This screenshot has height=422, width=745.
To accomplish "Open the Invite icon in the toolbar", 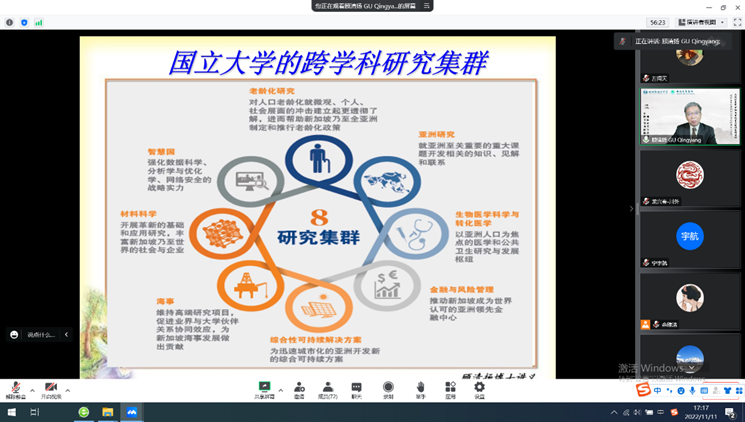I will point(299,387).
